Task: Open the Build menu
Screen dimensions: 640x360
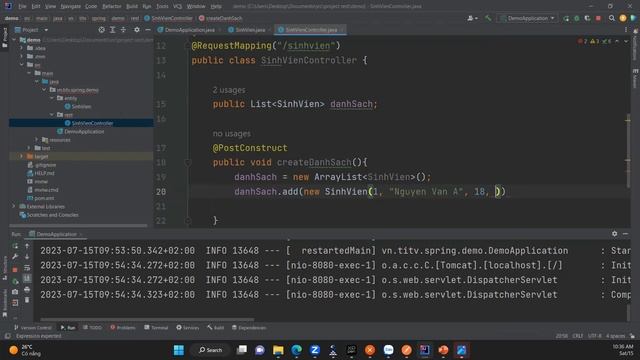Action: pyautogui.click(x=132, y=6)
